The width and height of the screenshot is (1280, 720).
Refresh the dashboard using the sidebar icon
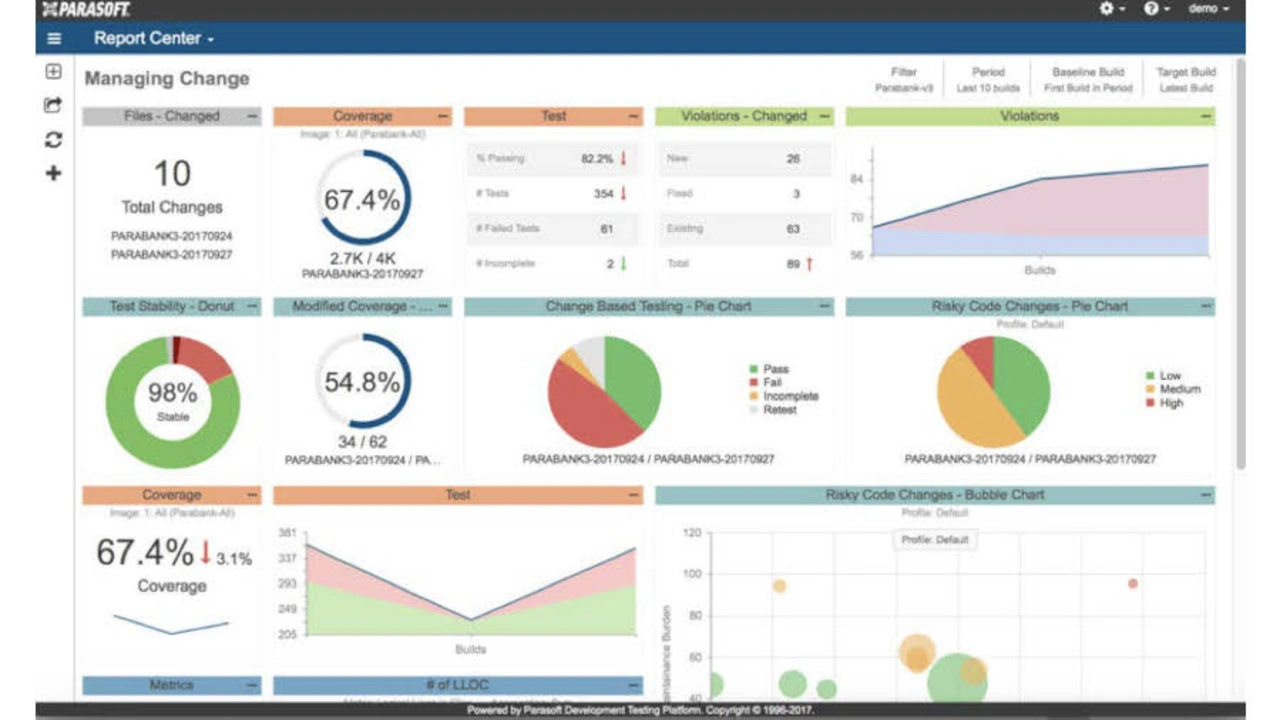(x=54, y=139)
